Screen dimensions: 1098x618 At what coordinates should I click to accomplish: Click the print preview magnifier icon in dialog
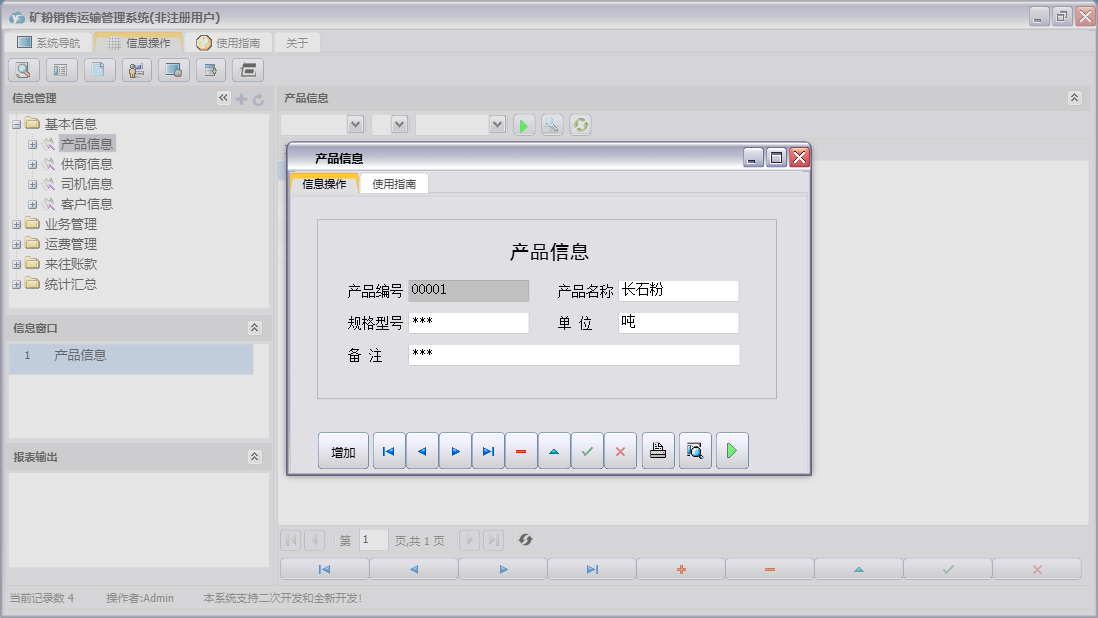pyautogui.click(x=694, y=451)
